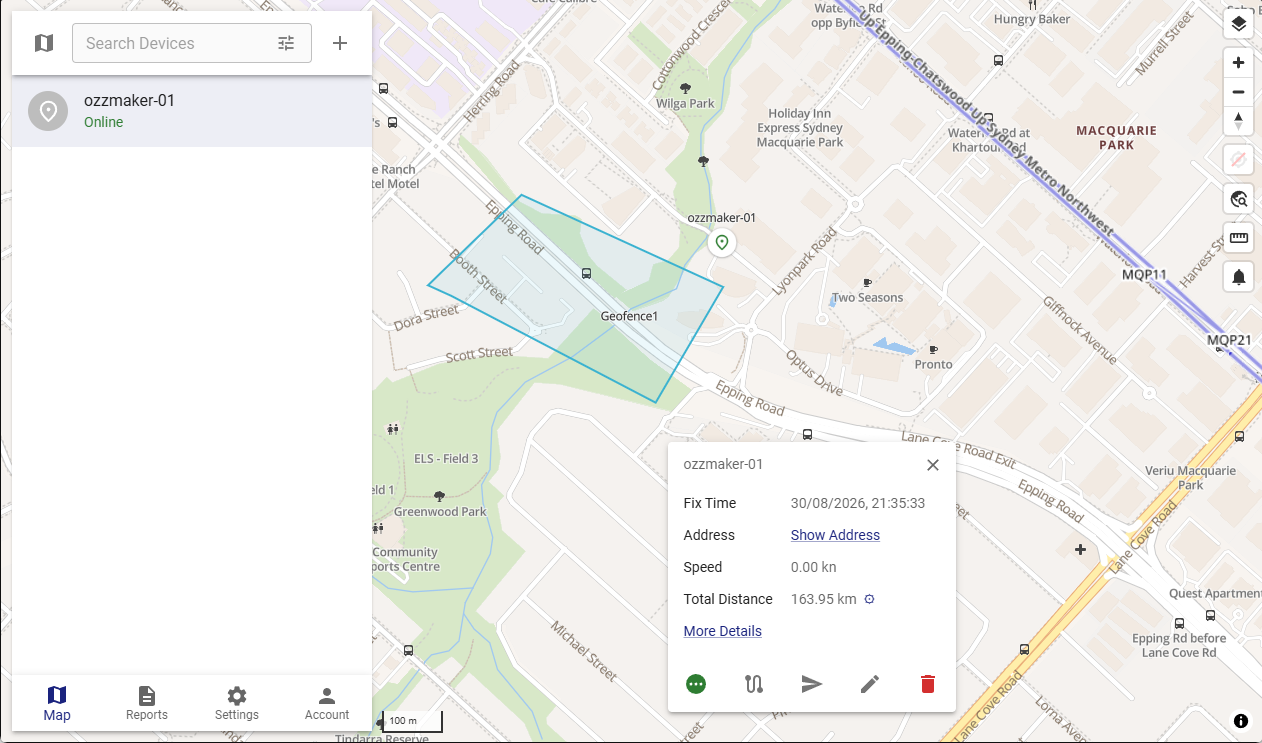The height and width of the screenshot is (743, 1262).
Task: Open the Settings tab
Action: coord(237,703)
